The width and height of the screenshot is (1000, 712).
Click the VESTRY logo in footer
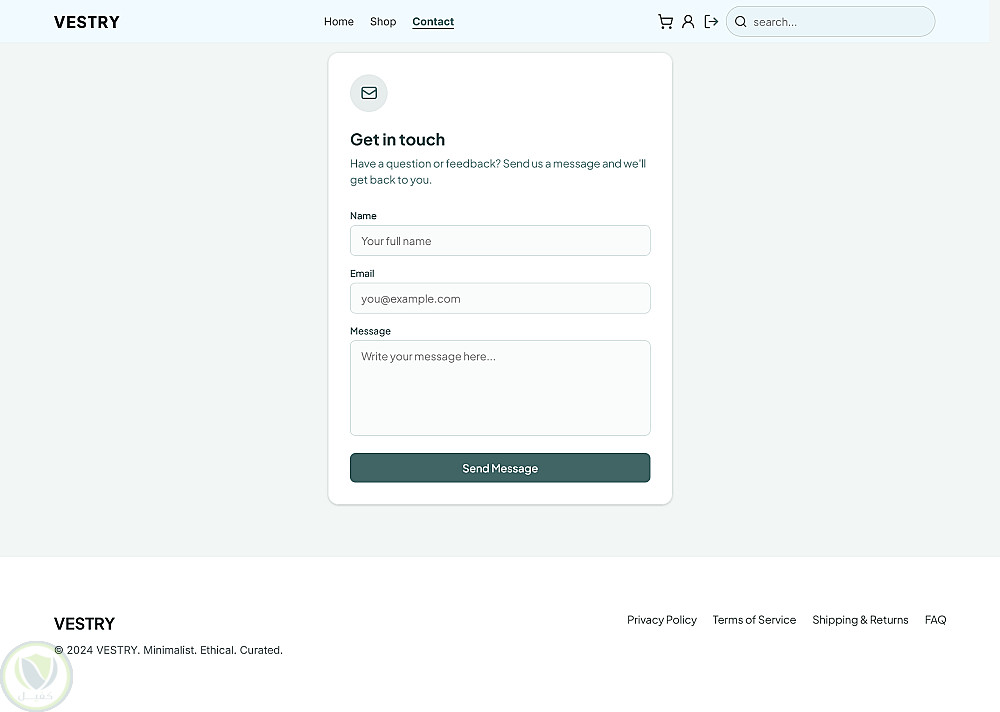pyautogui.click(x=84, y=623)
